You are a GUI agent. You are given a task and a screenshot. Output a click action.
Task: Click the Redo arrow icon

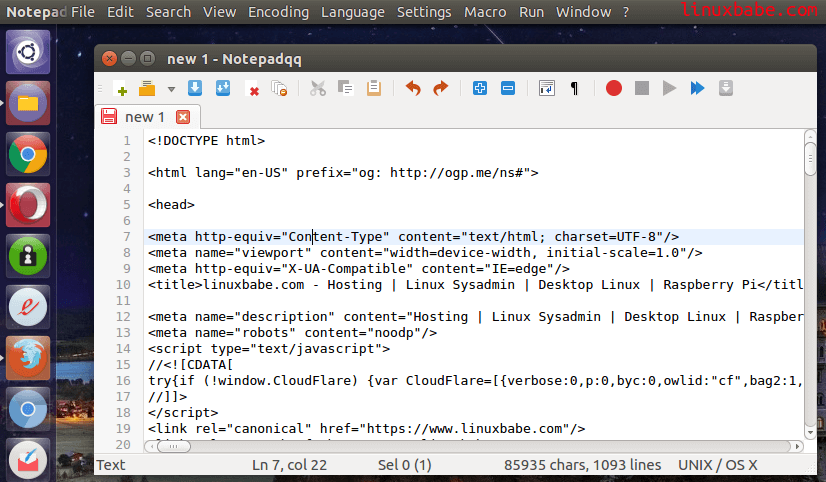pyautogui.click(x=440, y=89)
